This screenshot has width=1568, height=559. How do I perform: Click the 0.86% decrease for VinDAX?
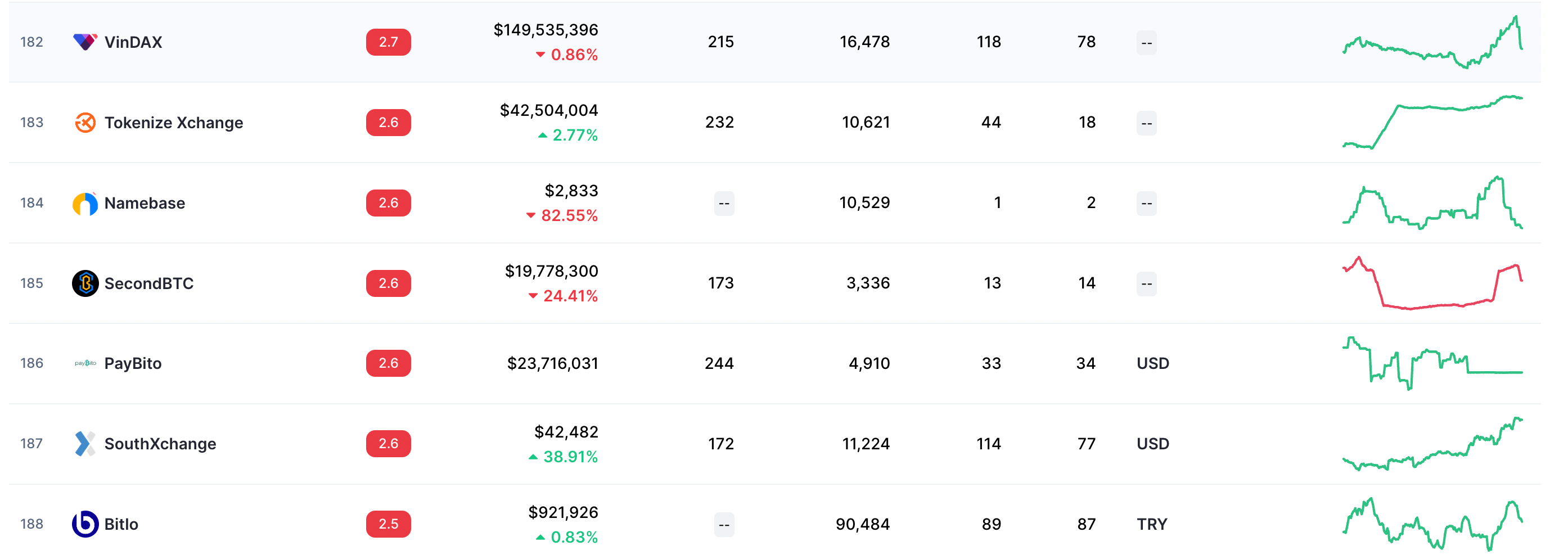(x=567, y=55)
